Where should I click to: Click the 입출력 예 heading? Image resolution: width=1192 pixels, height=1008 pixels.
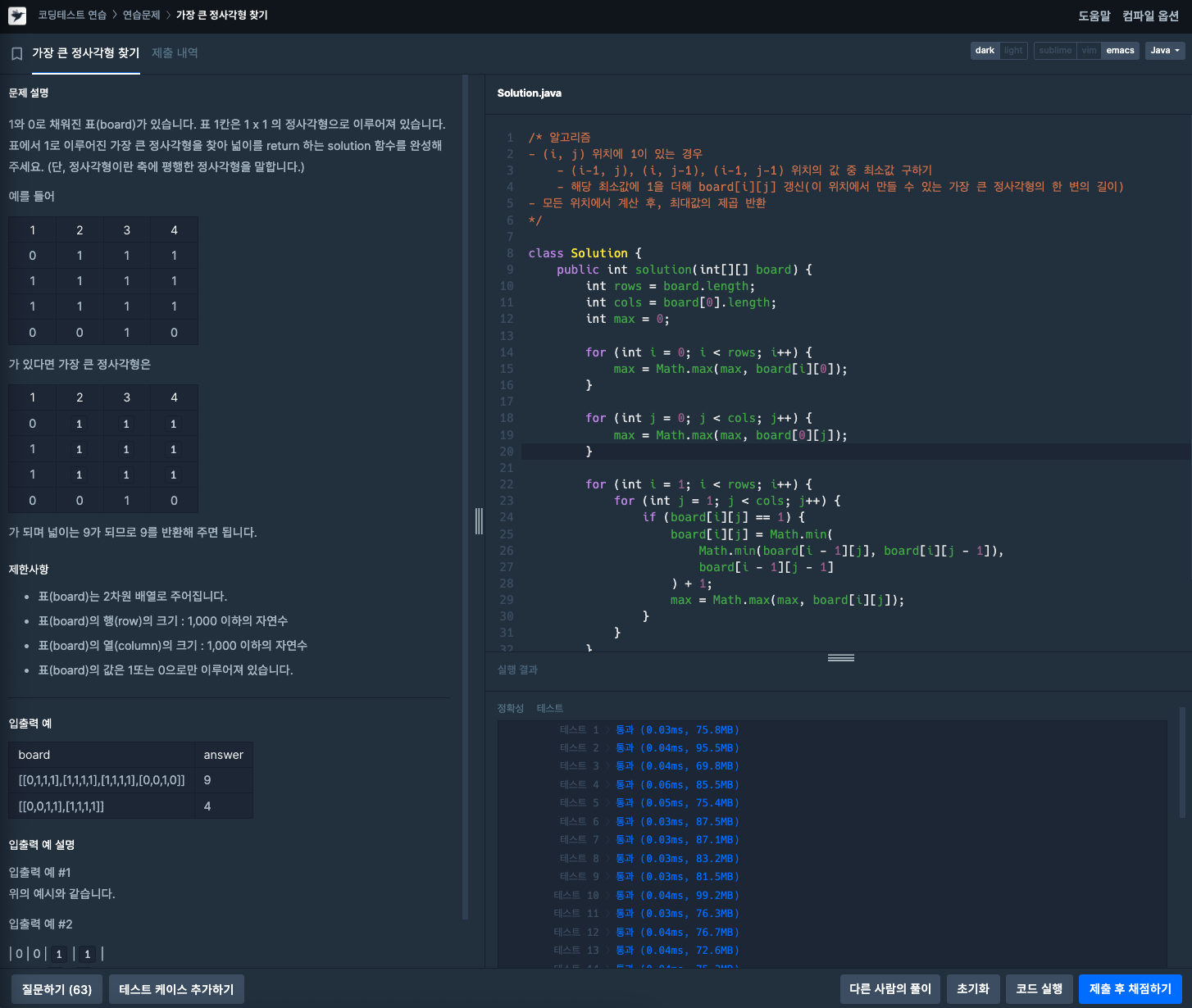tap(30, 724)
